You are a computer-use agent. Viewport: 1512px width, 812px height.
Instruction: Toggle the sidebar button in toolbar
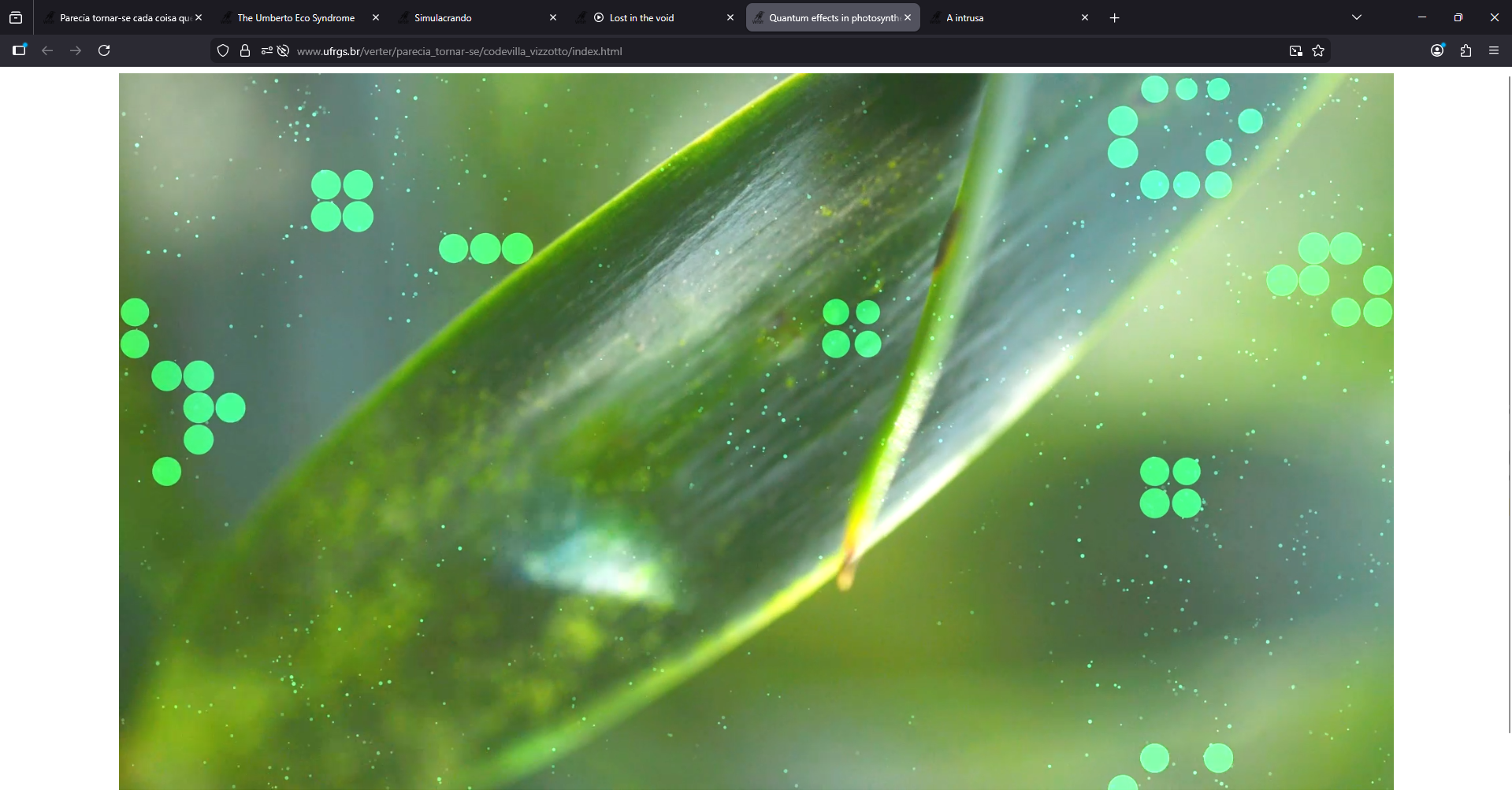(20, 50)
